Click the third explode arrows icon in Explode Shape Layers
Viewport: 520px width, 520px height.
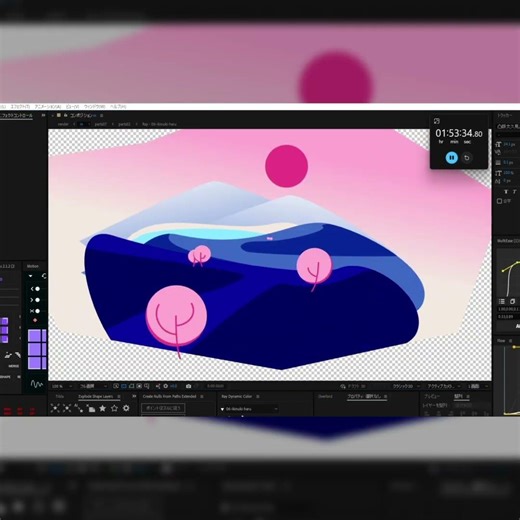pos(79,408)
